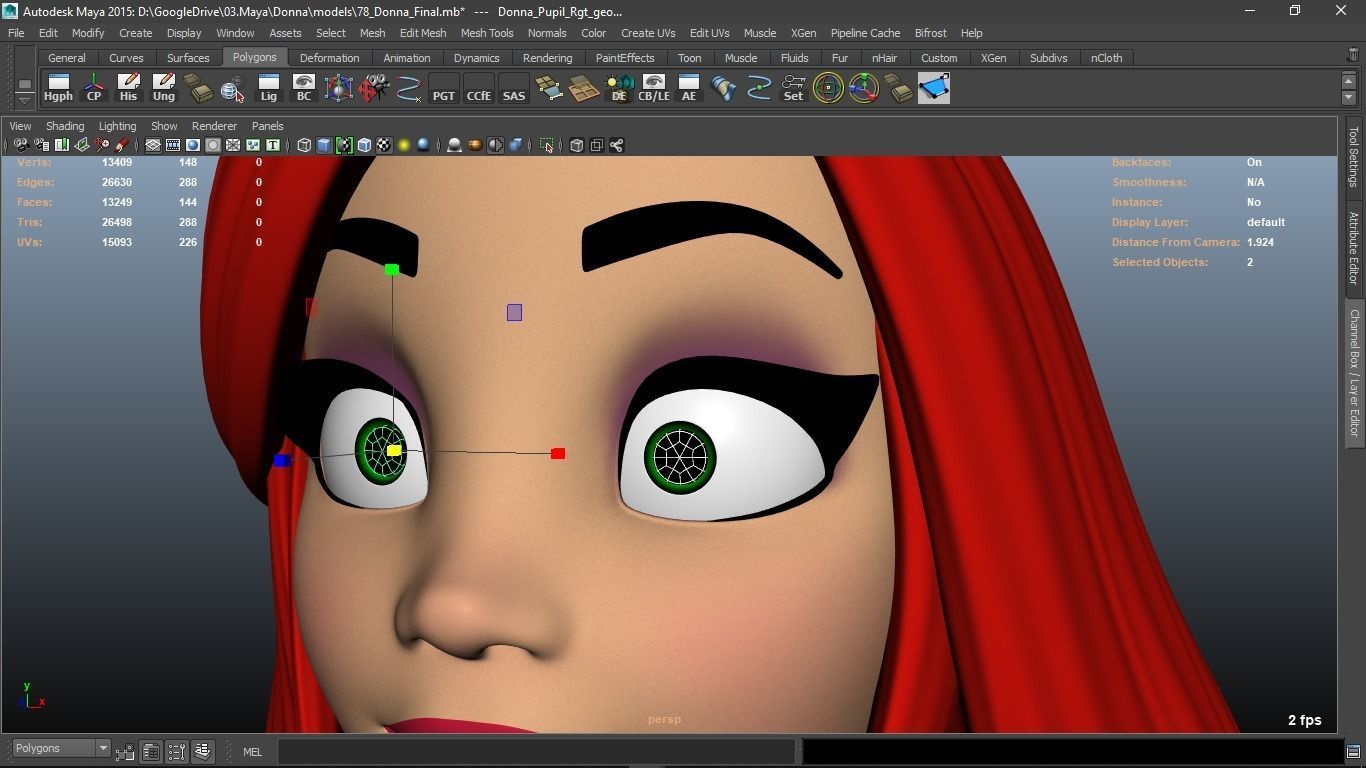1366x768 pixels.
Task: Toggle textured display checker icon
Action: pos(384,145)
